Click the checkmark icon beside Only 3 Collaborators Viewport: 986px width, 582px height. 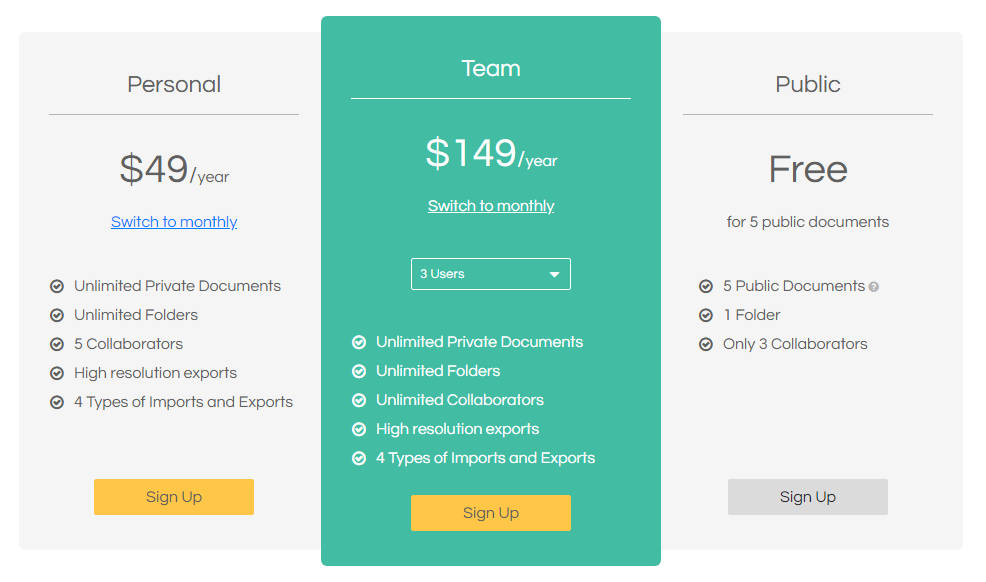pos(707,344)
